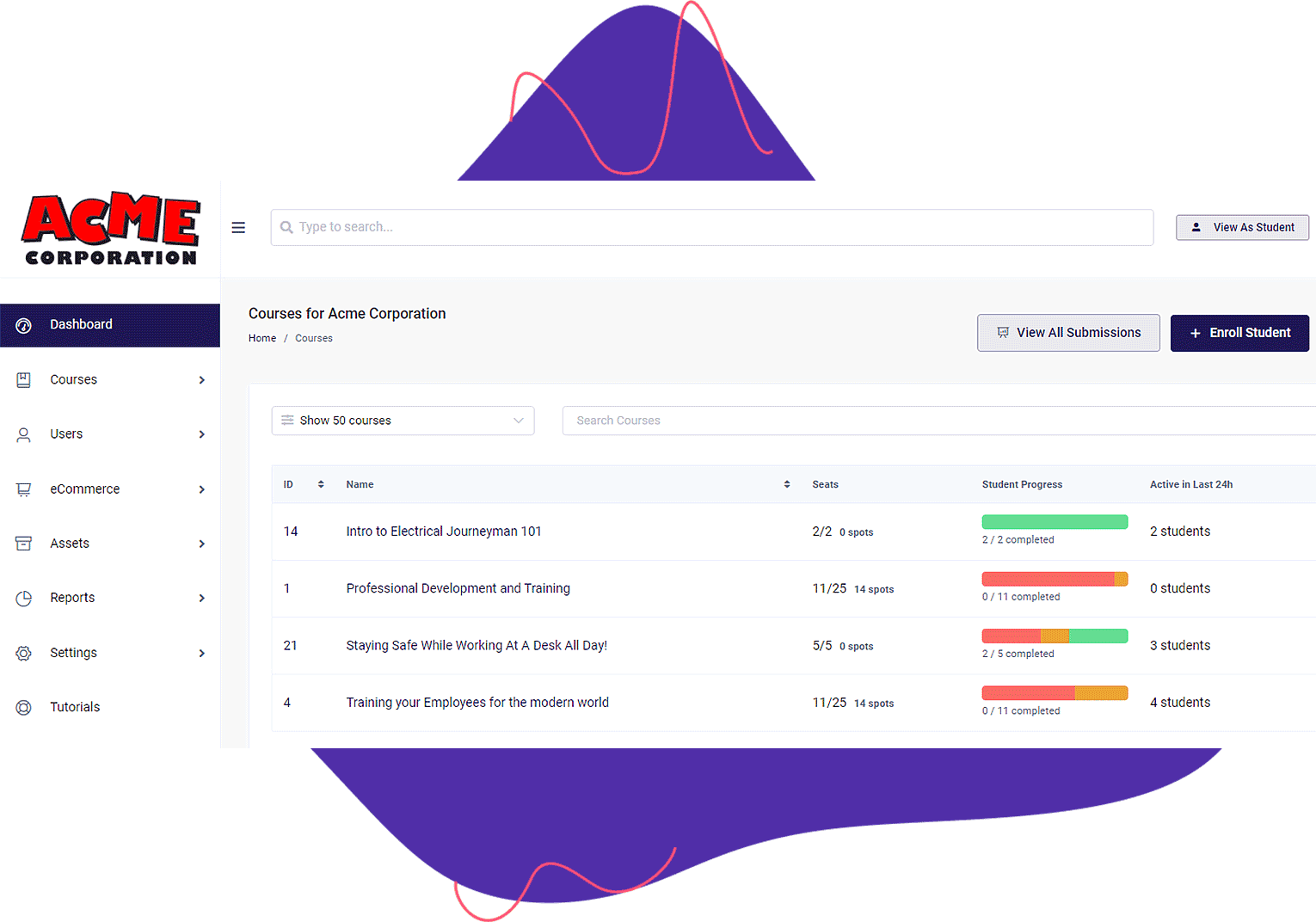Click the Users person icon

(x=24, y=435)
